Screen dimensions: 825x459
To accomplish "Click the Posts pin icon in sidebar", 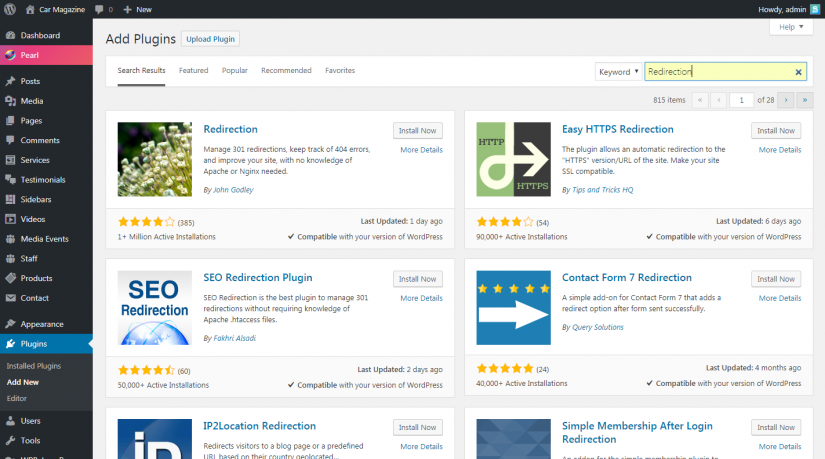I will pos(10,81).
